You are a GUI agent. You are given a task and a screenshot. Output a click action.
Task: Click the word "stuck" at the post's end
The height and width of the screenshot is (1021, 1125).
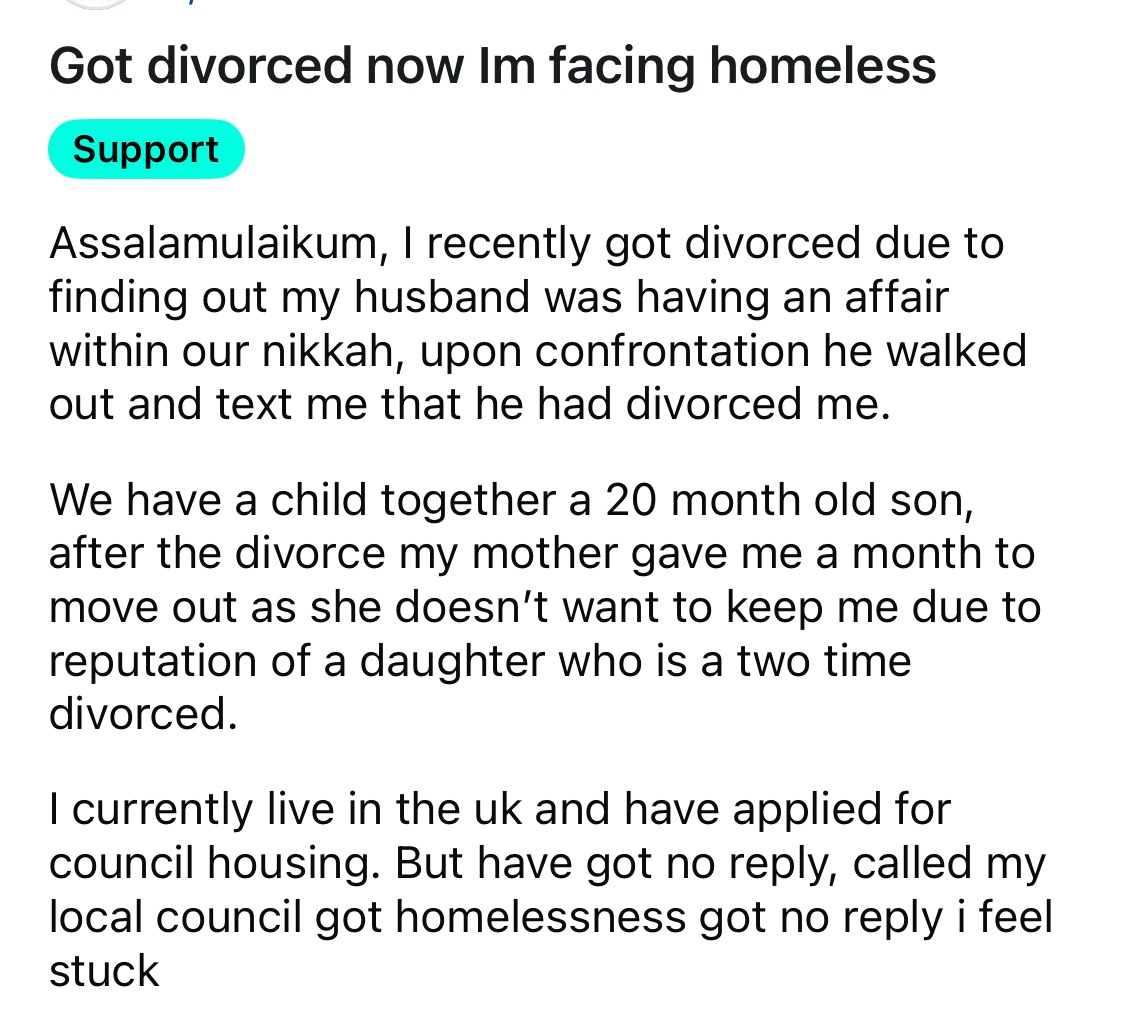[104, 970]
